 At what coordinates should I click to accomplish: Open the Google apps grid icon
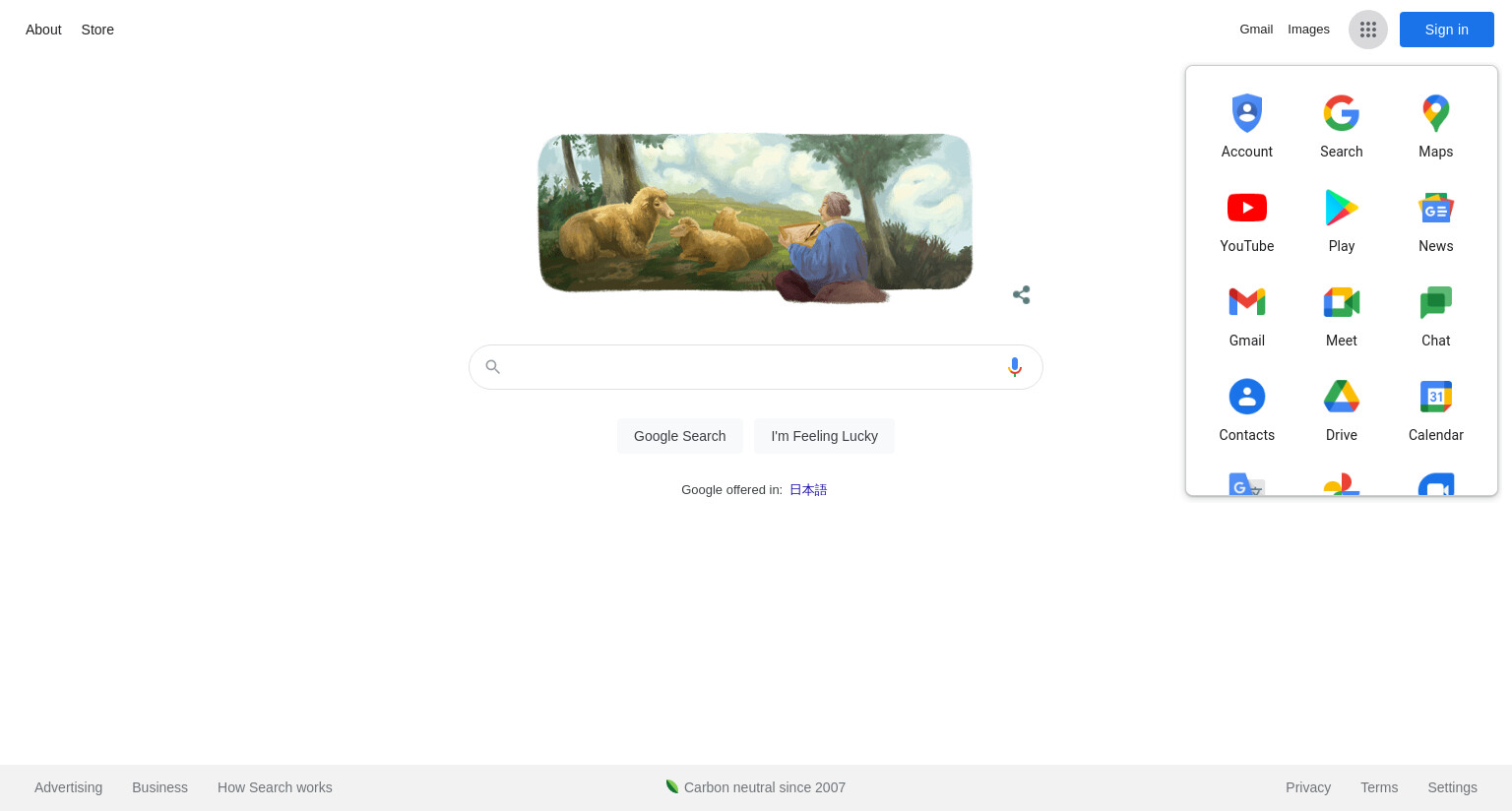pyautogui.click(x=1367, y=30)
